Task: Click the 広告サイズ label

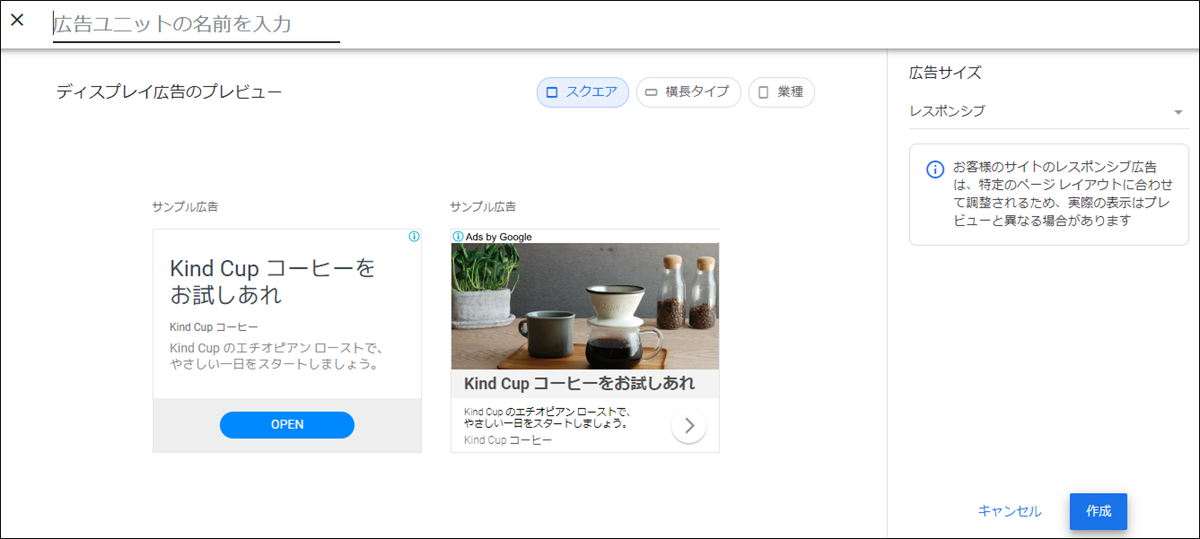Action: (945, 72)
